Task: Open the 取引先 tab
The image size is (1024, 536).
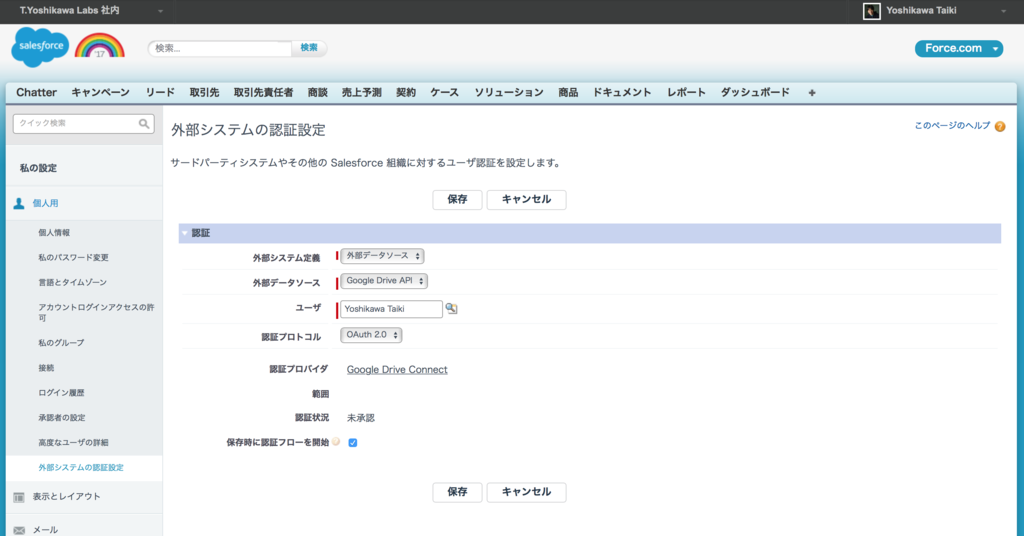Action: (204, 93)
